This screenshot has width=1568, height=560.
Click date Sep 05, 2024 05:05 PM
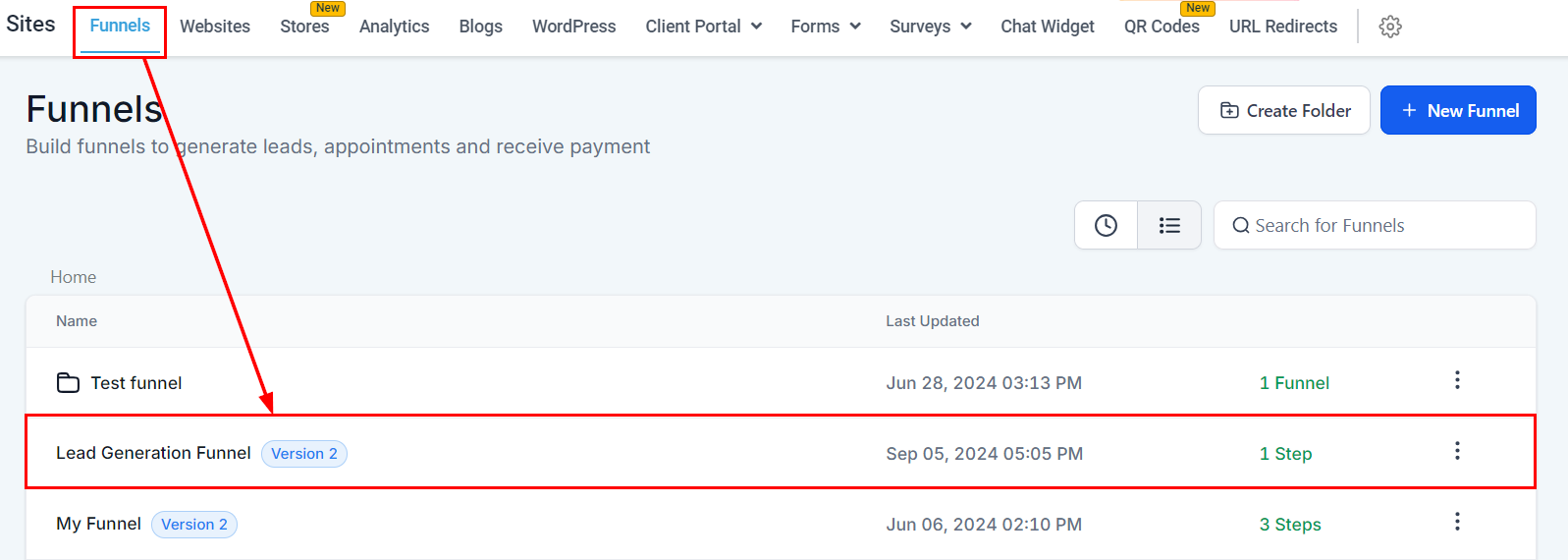(984, 454)
